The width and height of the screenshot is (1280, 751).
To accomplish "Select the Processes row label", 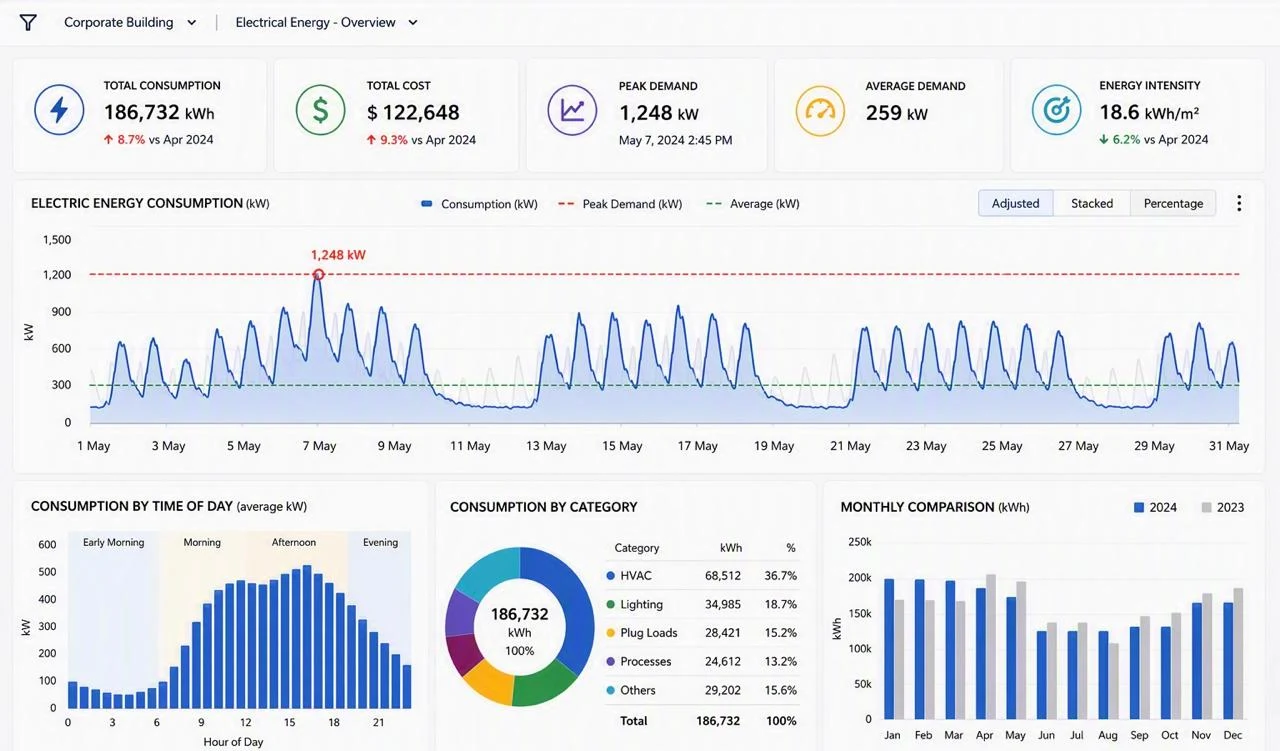I will click(x=645, y=662).
